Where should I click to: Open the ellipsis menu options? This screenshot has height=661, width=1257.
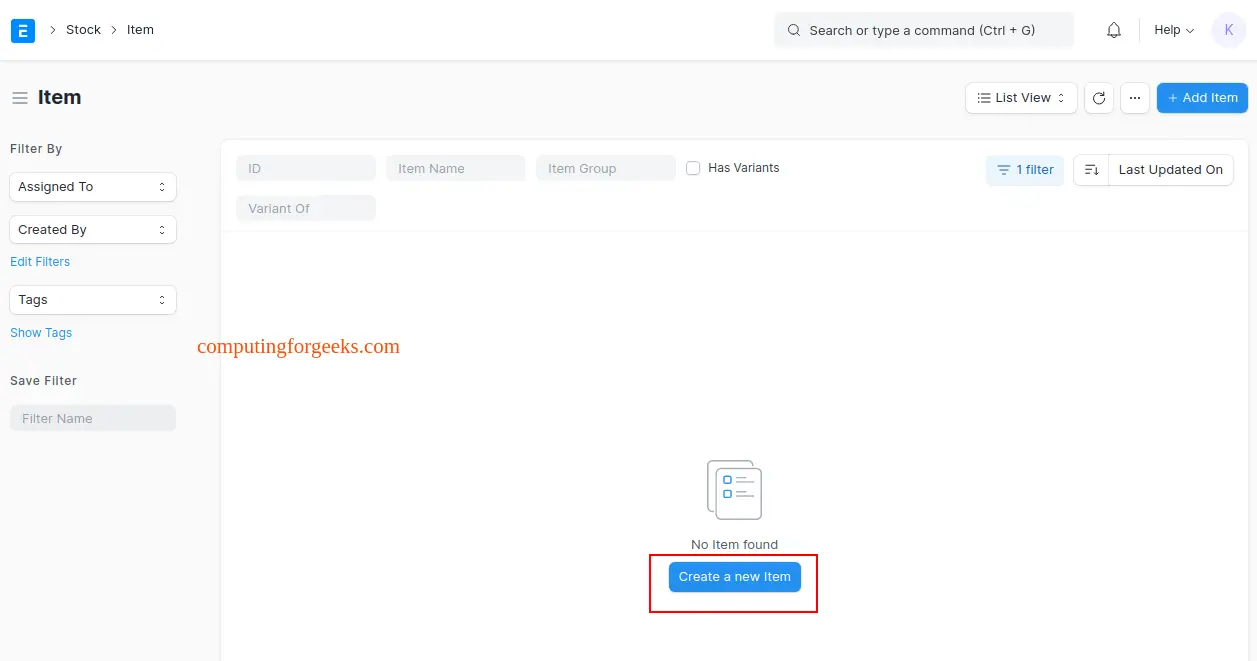point(1134,97)
